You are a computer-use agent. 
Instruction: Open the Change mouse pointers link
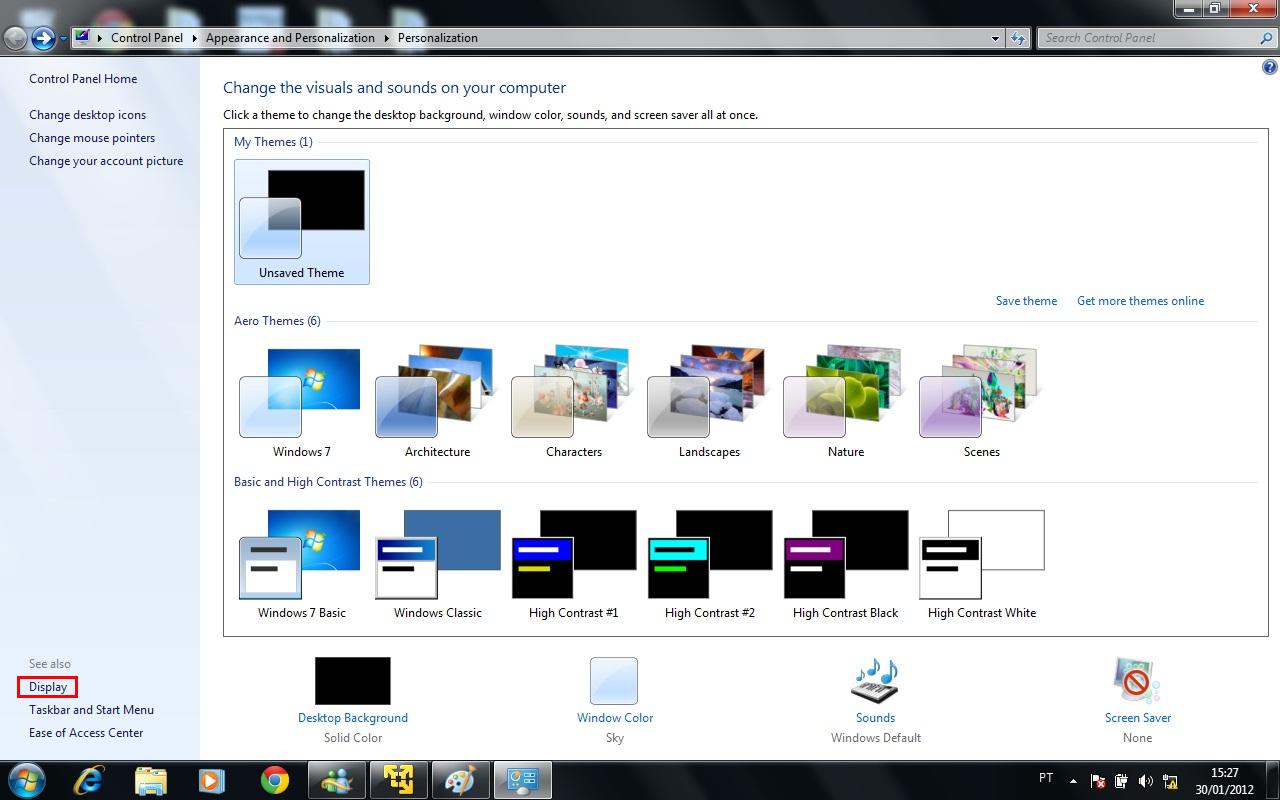pos(92,138)
